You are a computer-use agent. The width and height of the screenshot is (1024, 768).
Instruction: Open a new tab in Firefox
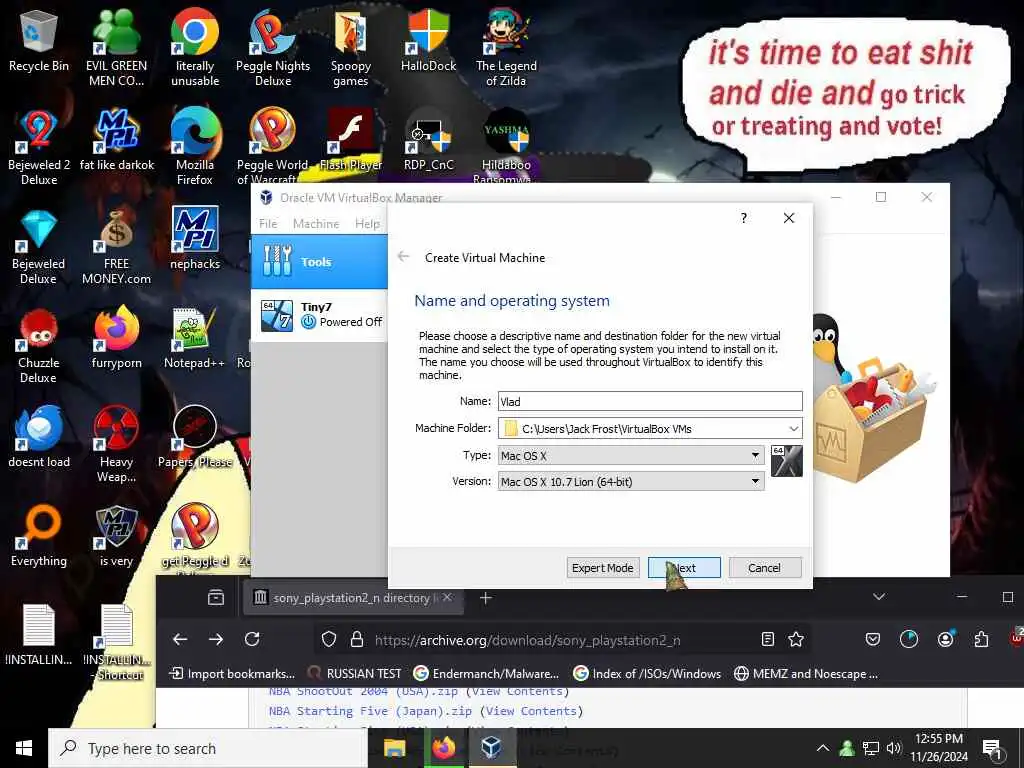(485, 598)
